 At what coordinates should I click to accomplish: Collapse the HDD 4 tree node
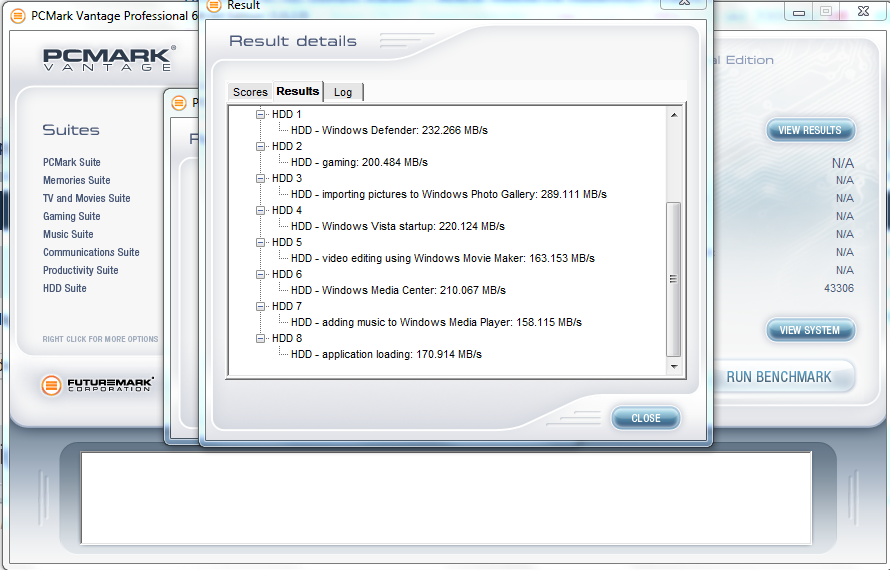click(x=261, y=210)
